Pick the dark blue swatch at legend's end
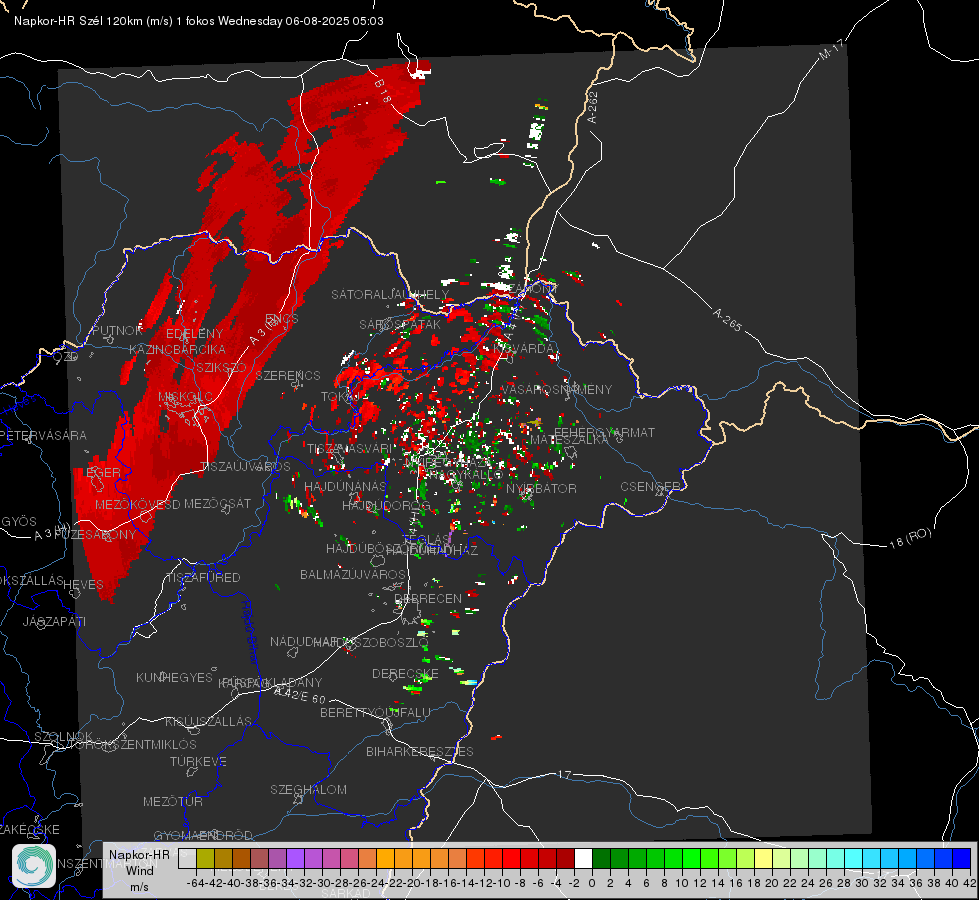Screen dimensions: 979x900 click(x=962, y=858)
